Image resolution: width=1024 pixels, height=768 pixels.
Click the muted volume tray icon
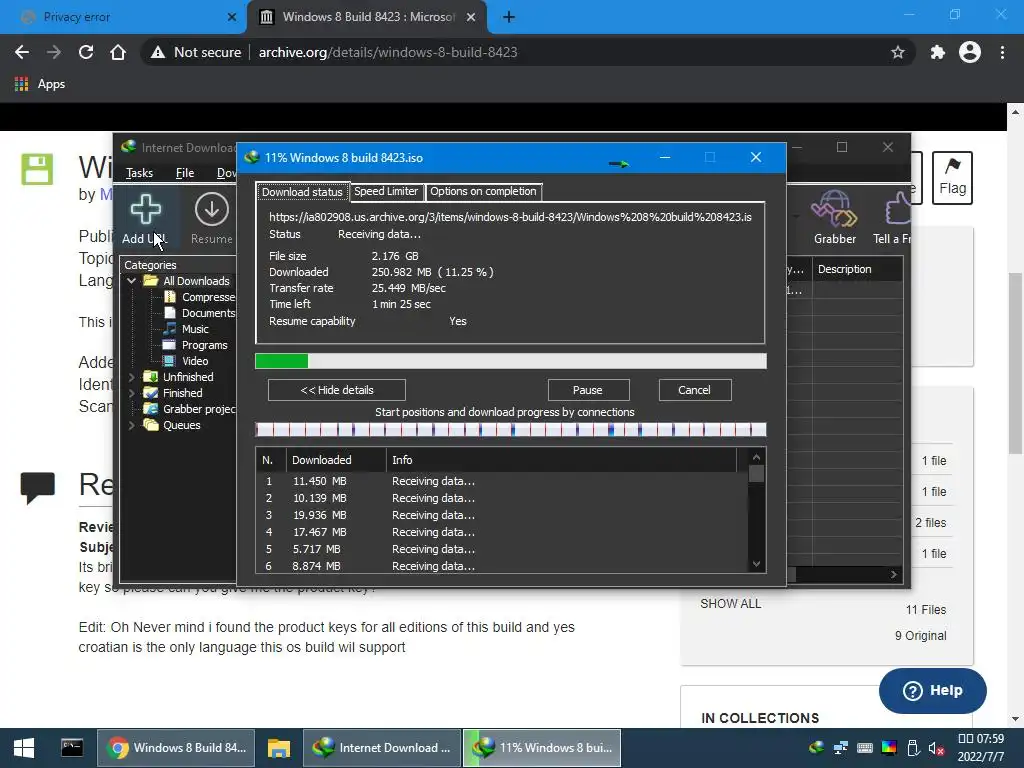pyautogui.click(x=936, y=748)
